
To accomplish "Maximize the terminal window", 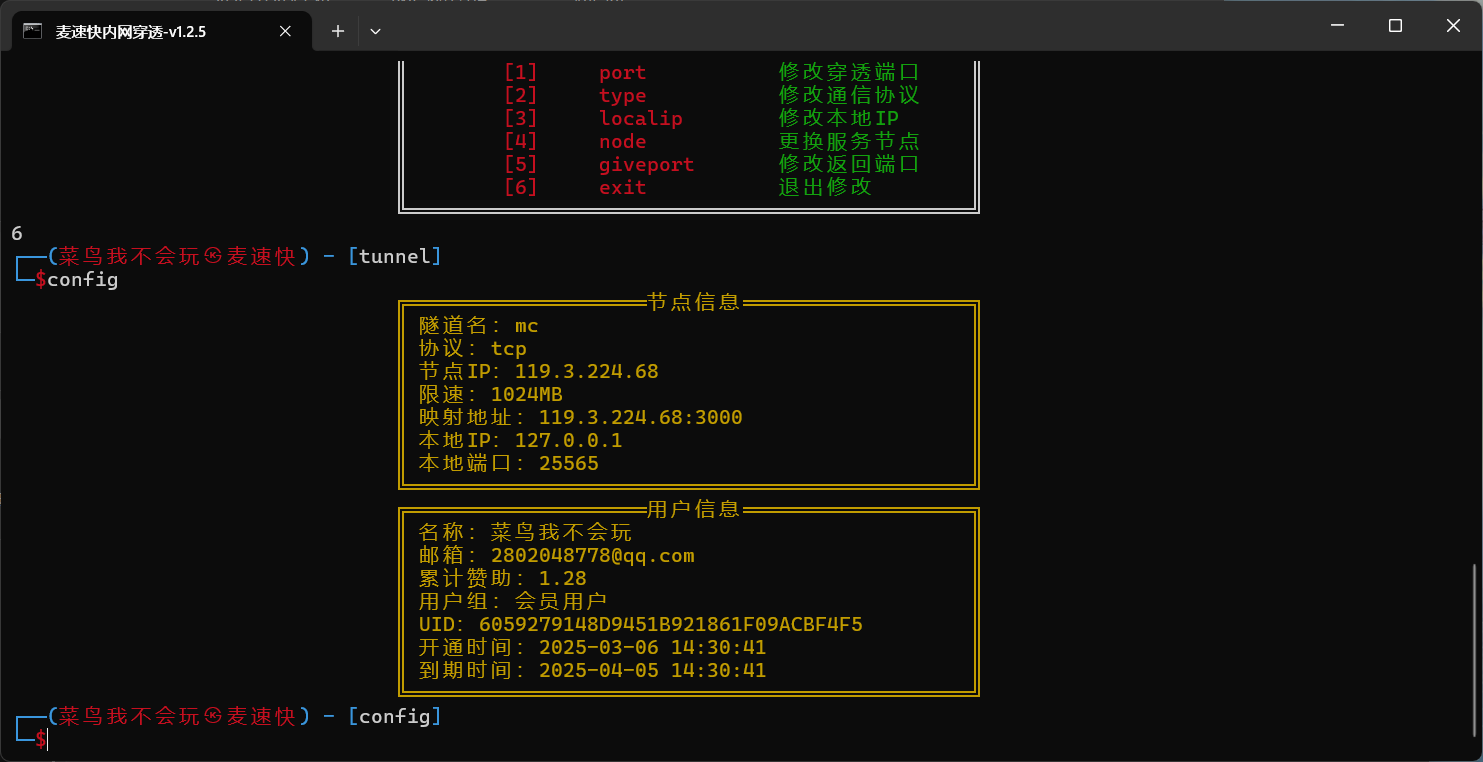I will point(1395,26).
